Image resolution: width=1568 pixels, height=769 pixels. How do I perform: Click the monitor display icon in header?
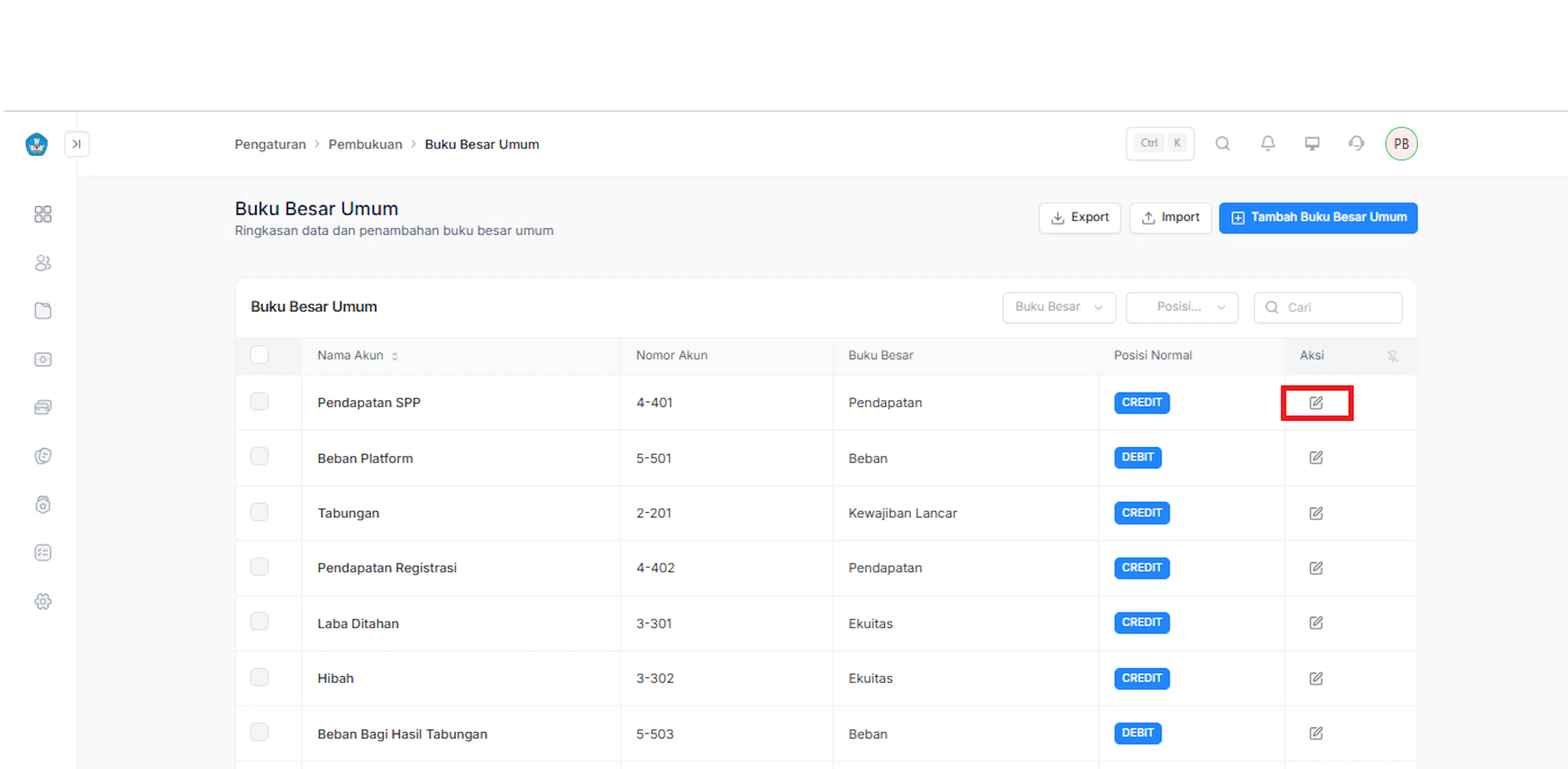pyautogui.click(x=1312, y=144)
